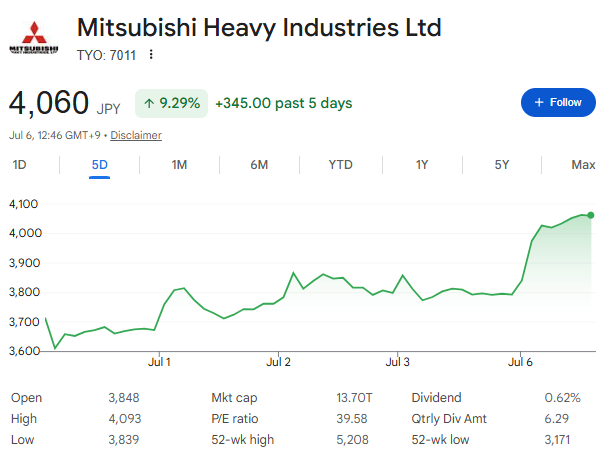
Task: Click the 3,600 y-axis label
Action: click(25, 351)
